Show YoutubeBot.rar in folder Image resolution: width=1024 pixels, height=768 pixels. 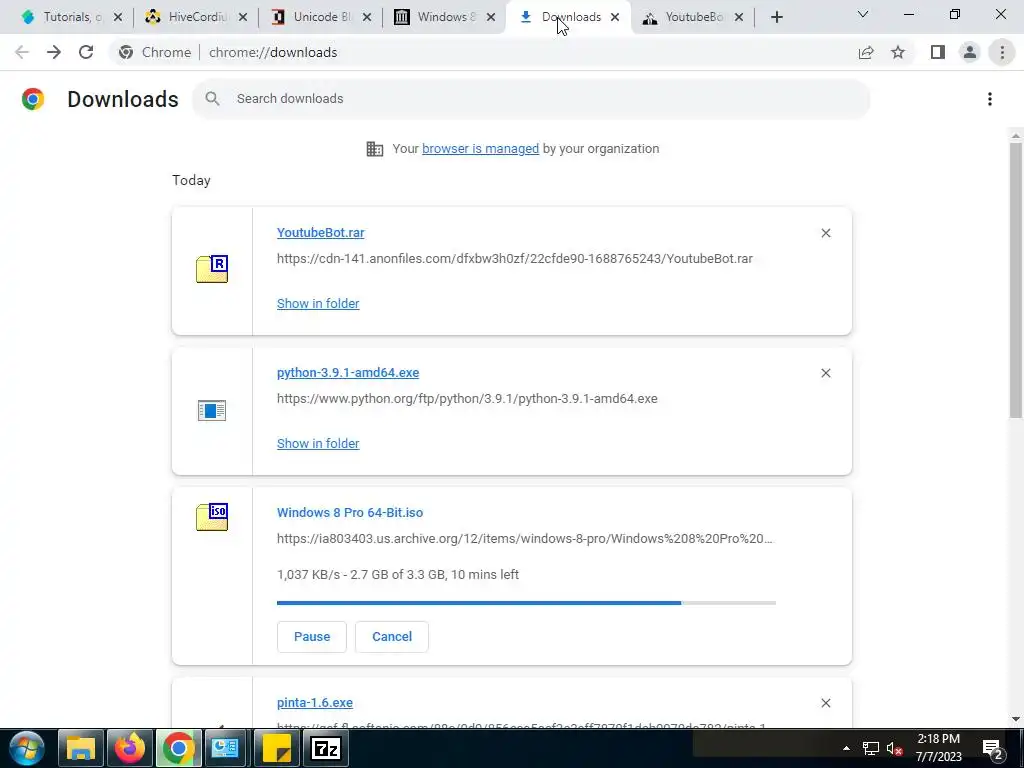(318, 304)
